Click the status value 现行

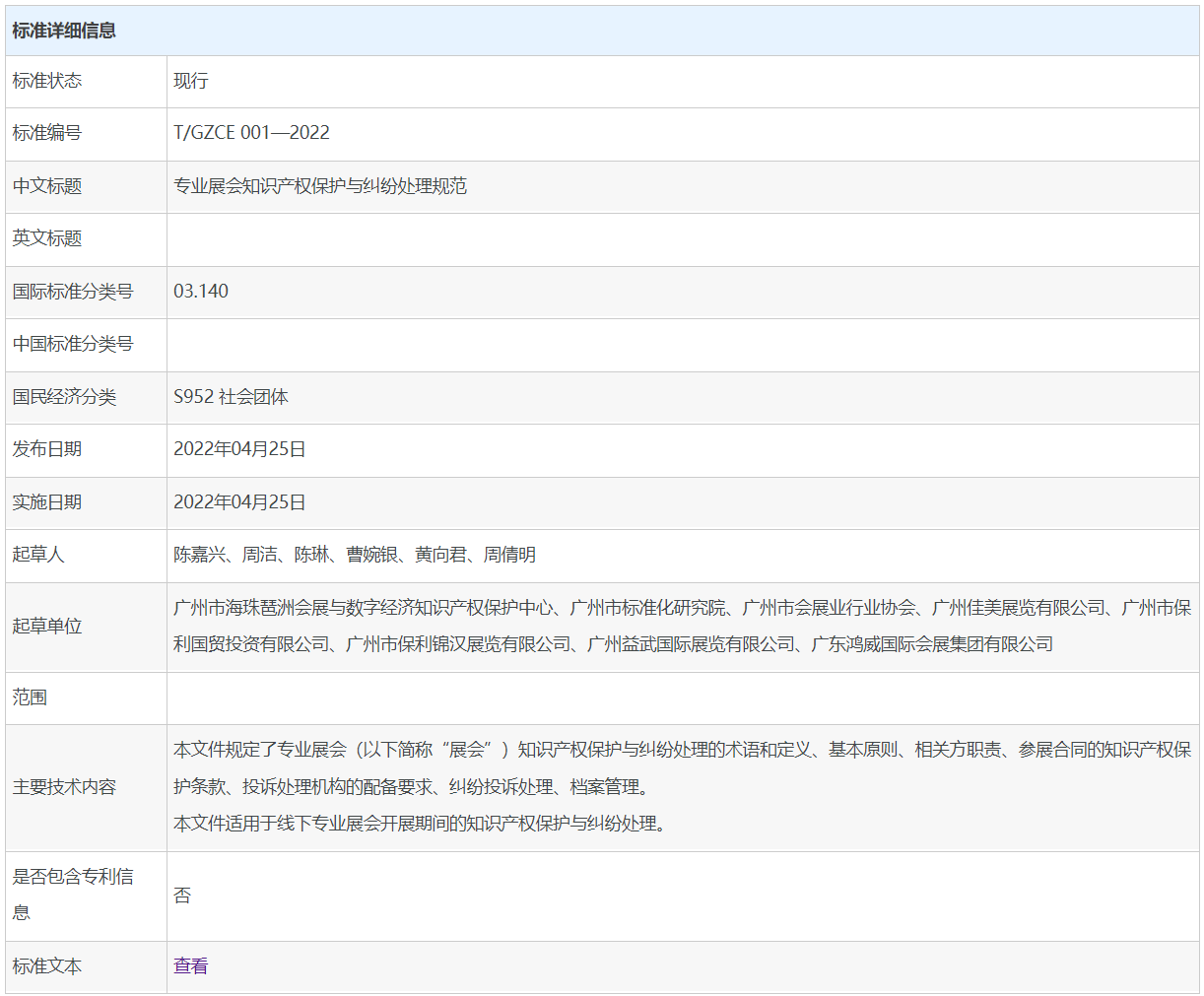pyautogui.click(x=190, y=81)
